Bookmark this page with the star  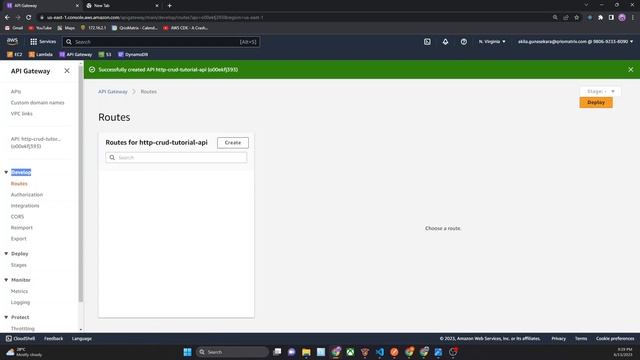[x=576, y=18]
